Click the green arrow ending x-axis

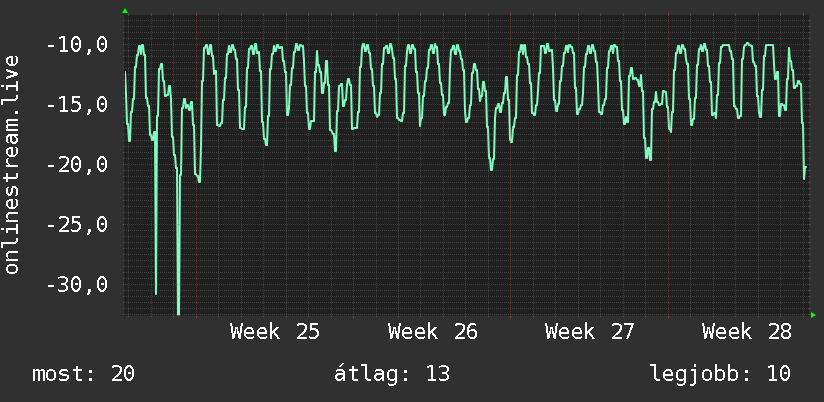coord(813,315)
